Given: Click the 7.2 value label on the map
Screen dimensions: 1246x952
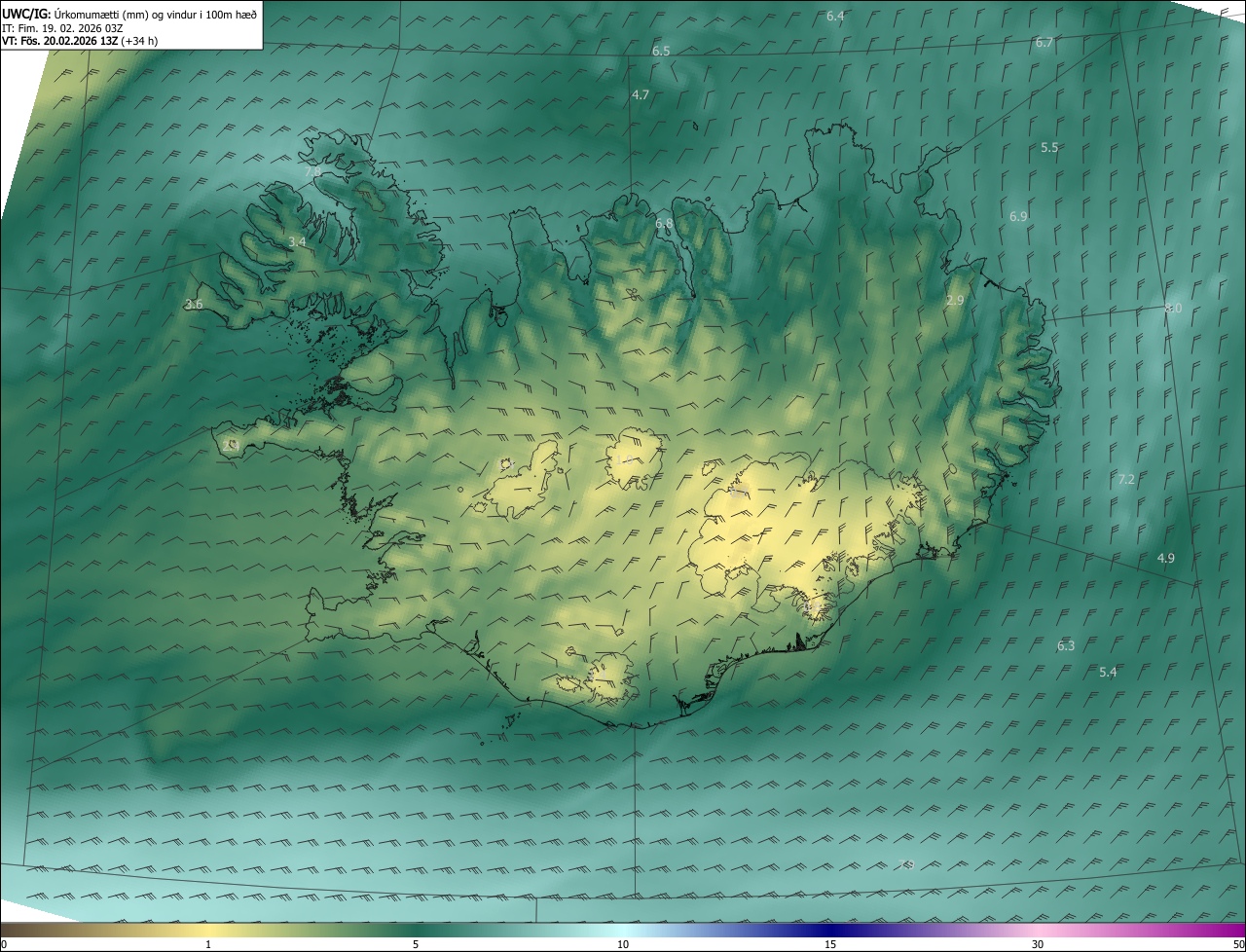Looking at the screenshot, I should [x=1126, y=479].
